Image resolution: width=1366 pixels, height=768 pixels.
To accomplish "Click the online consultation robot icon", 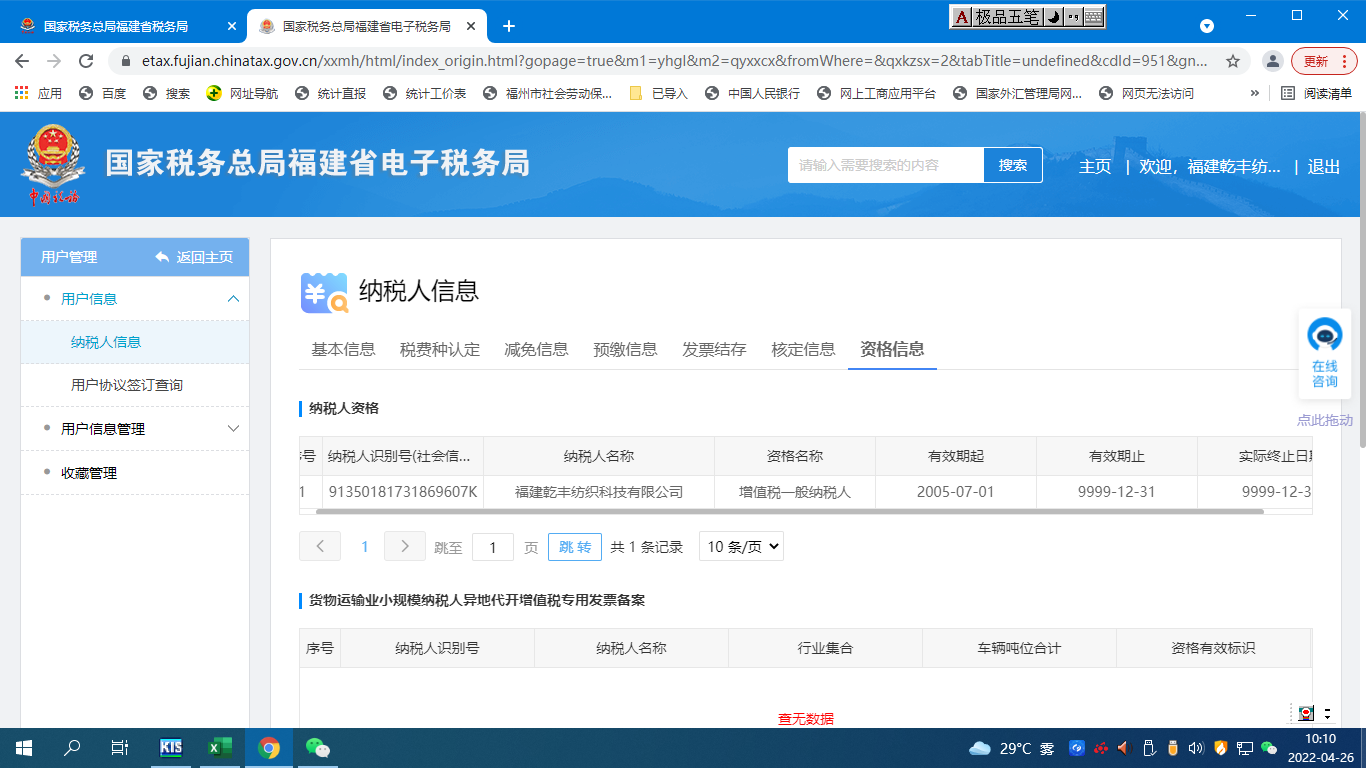I will [x=1325, y=335].
